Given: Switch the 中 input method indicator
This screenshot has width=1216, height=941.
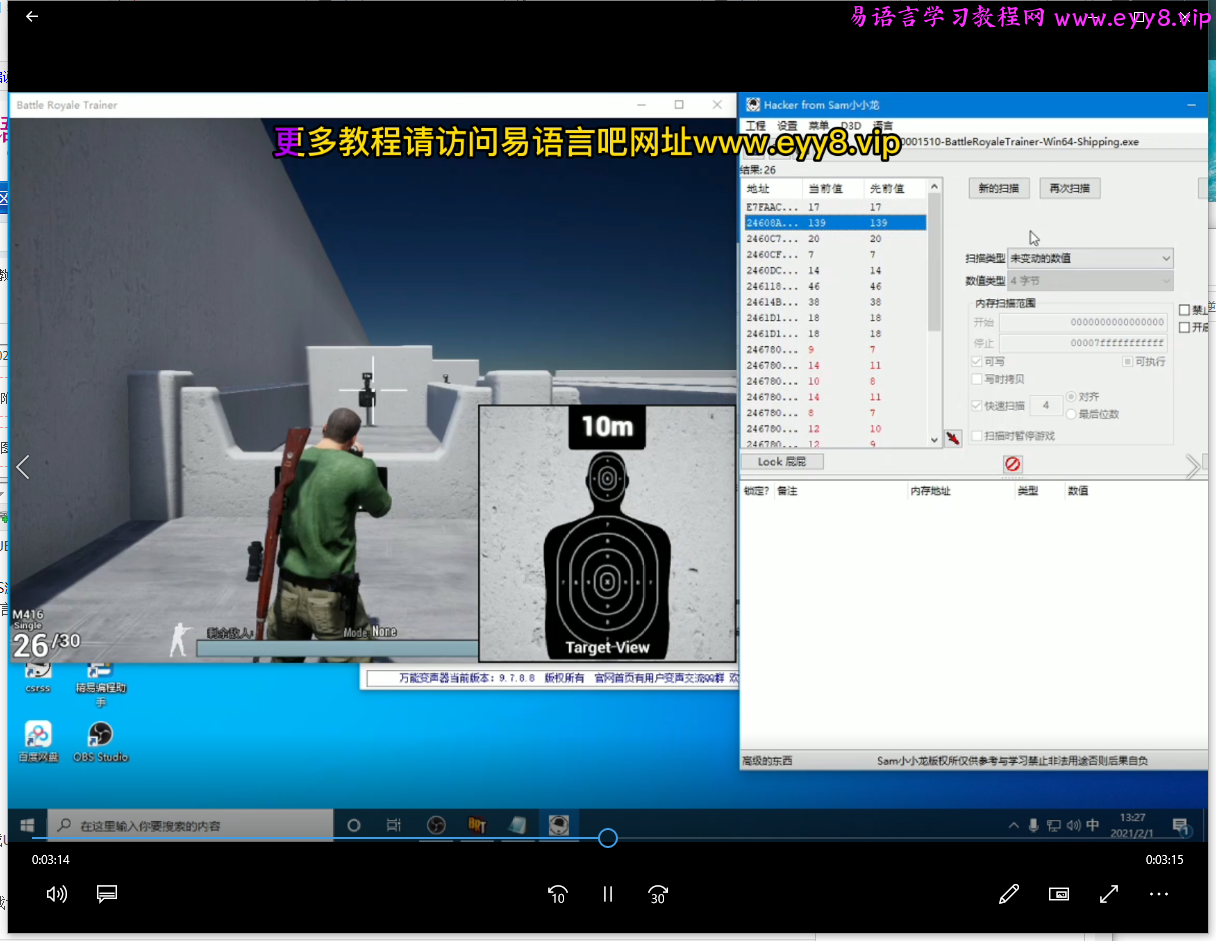Looking at the screenshot, I should [1093, 825].
